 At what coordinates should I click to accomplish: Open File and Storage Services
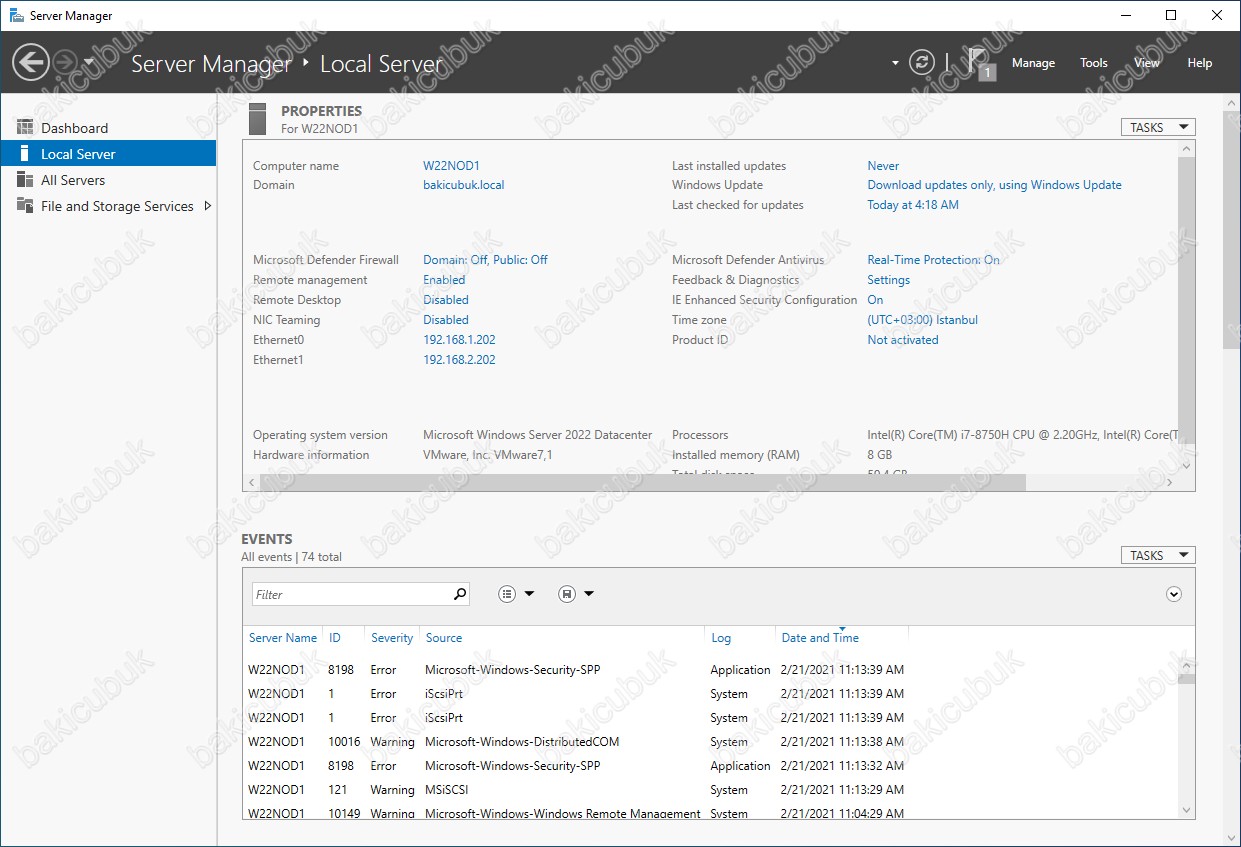117,206
